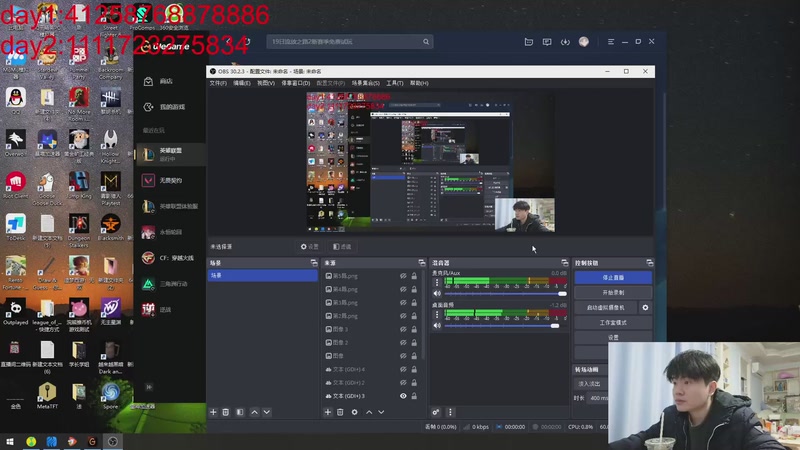
Task: Open 编辑(E) menu in OBS
Action: [242, 83]
